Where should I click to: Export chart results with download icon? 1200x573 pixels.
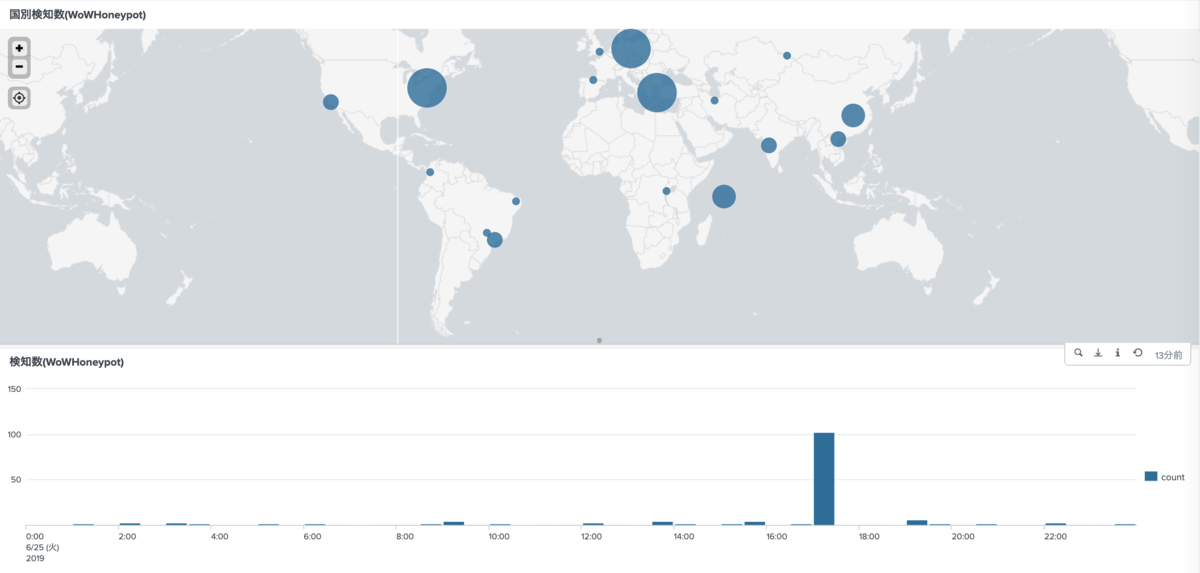(1098, 353)
